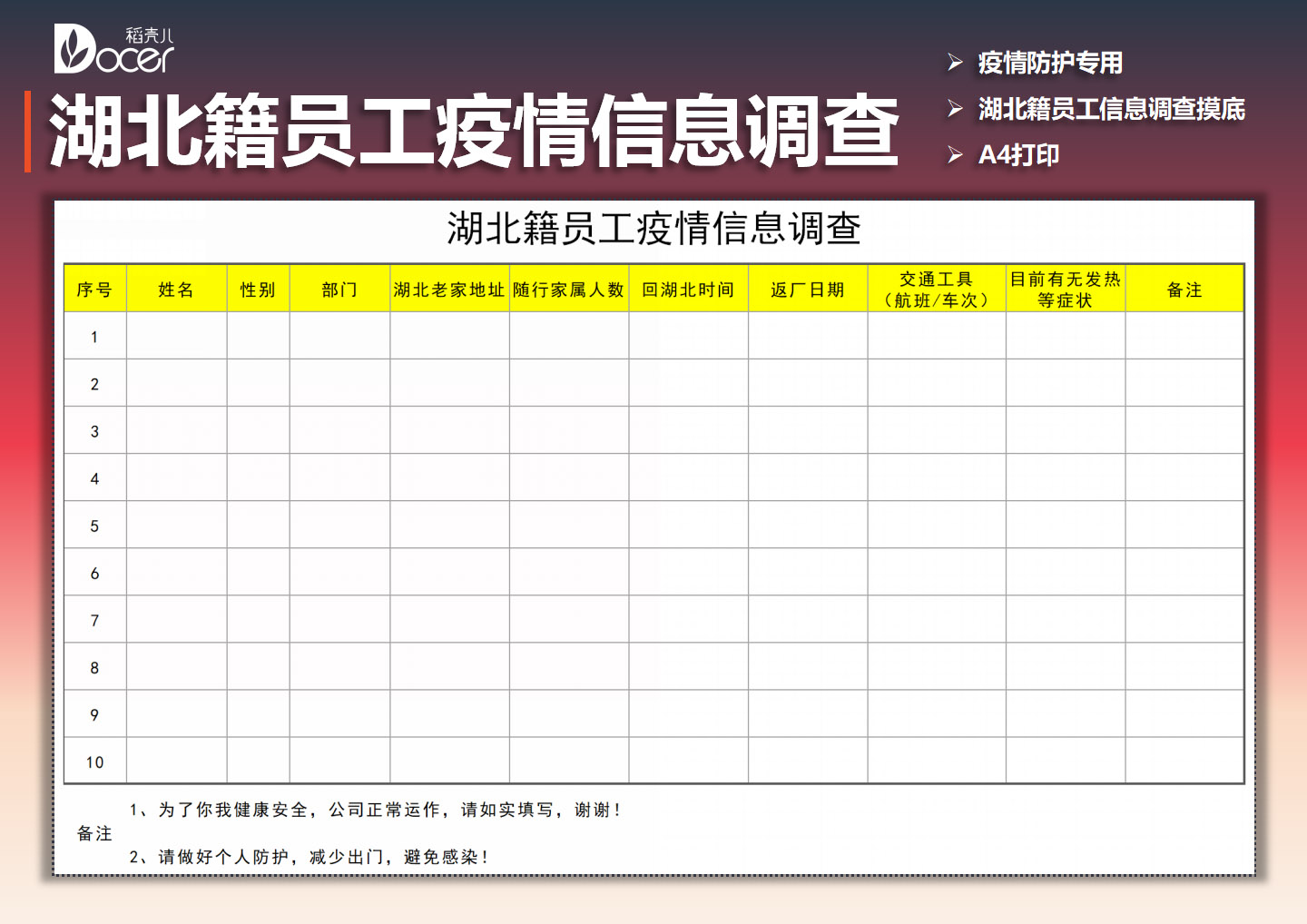Select the arrow marker before 疫情防护专用
The width and height of the screenshot is (1307, 924).
tap(953, 64)
